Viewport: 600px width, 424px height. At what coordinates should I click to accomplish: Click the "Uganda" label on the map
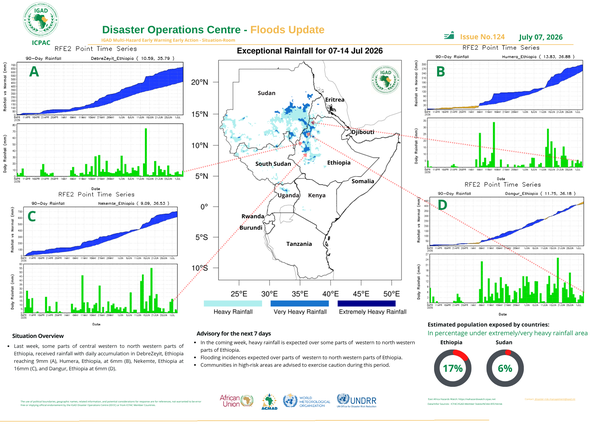288,195
